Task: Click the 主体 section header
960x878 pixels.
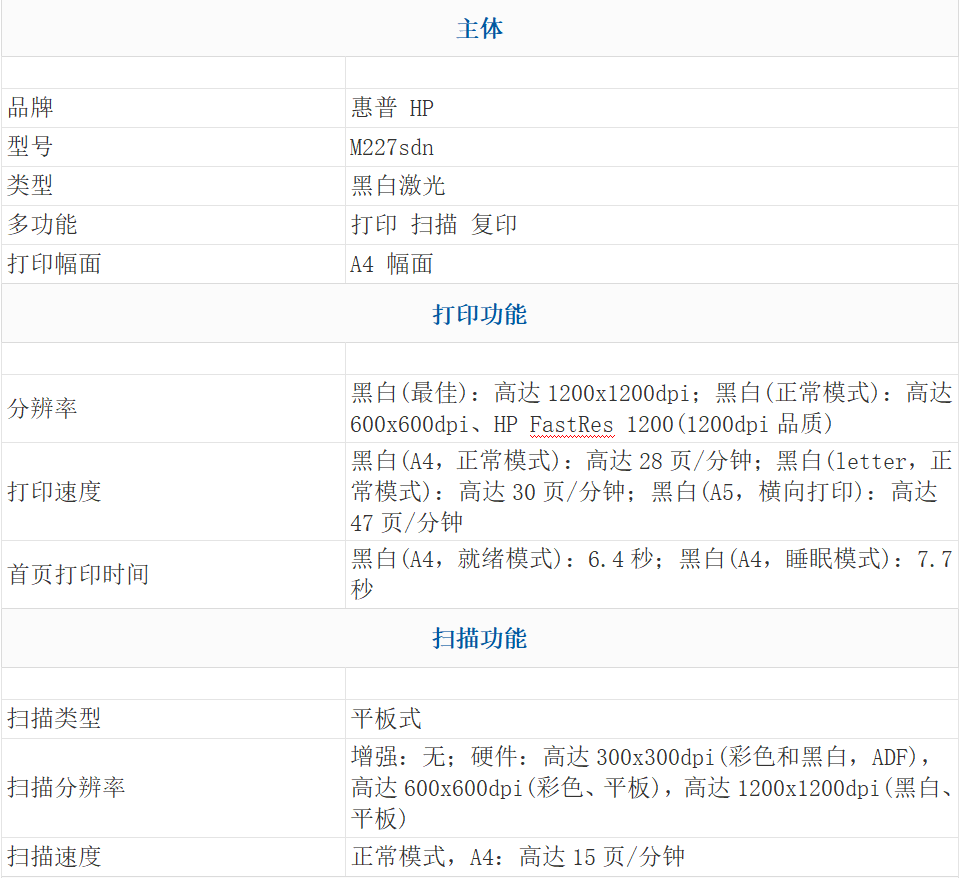Action: pos(479,29)
